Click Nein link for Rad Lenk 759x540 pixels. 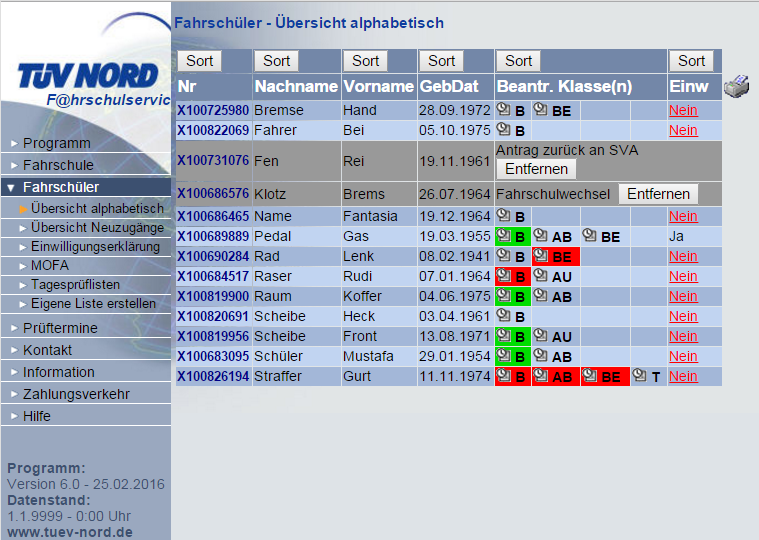(683, 256)
